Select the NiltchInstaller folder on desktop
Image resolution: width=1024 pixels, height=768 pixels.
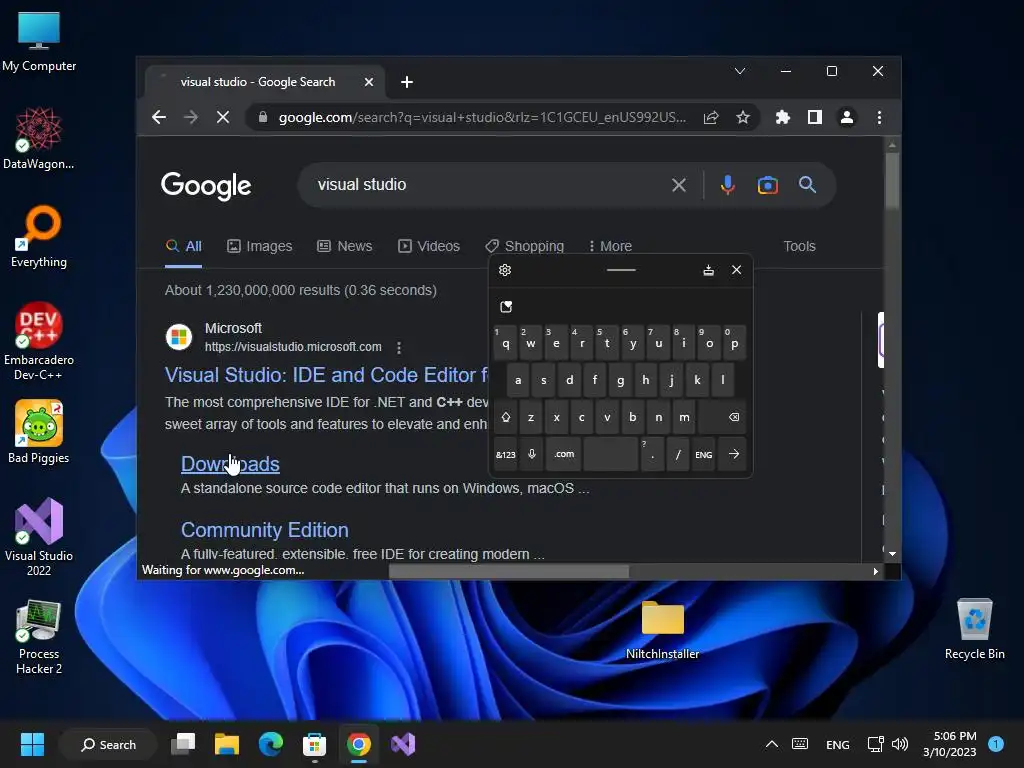click(x=662, y=630)
